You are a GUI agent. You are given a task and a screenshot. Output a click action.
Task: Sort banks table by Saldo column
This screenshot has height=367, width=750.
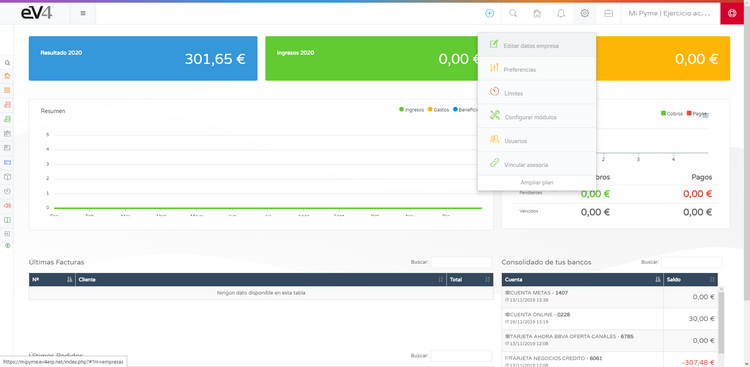[690, 279]
